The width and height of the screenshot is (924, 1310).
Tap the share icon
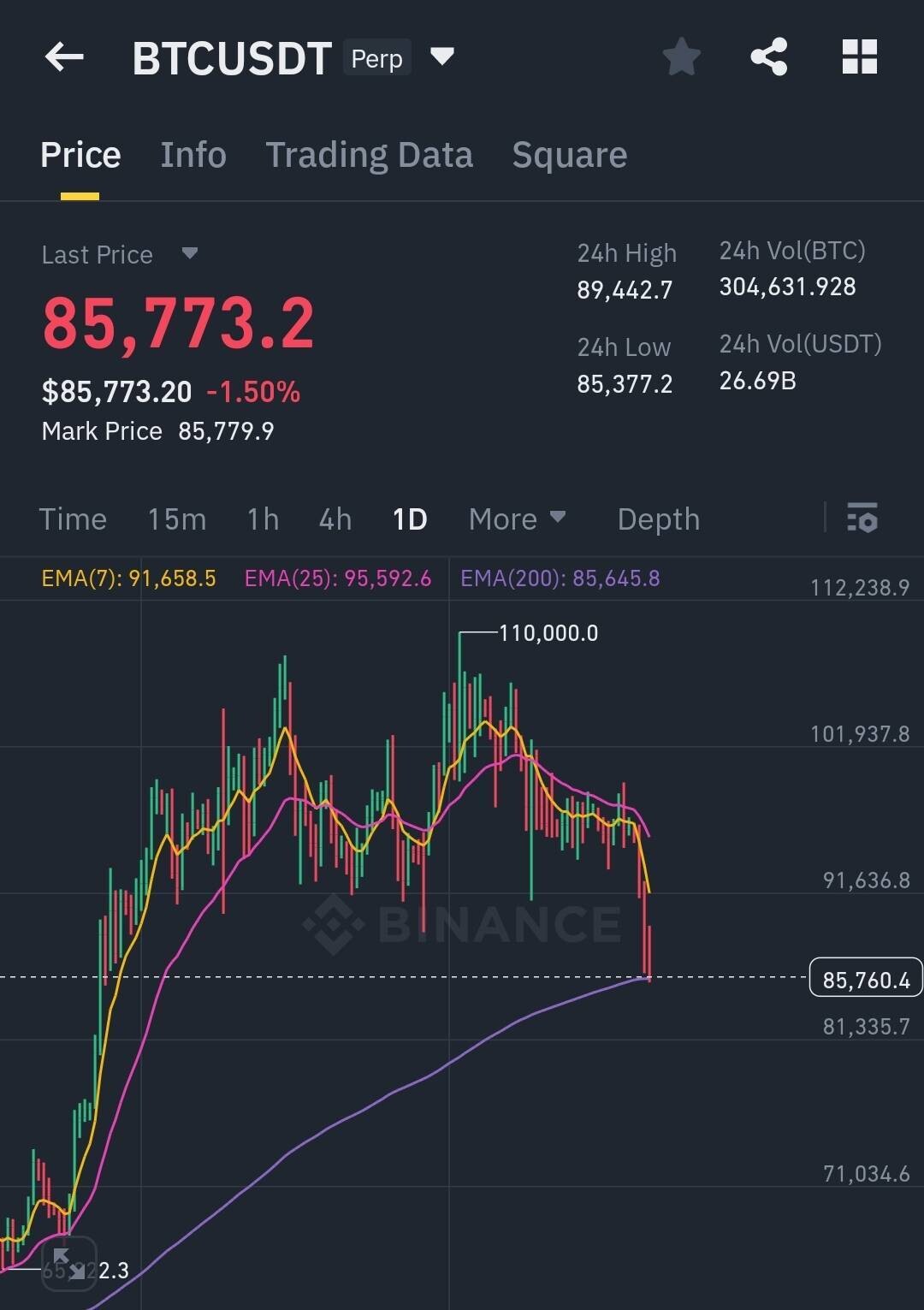pyautogui.click(x=768, y=57)
